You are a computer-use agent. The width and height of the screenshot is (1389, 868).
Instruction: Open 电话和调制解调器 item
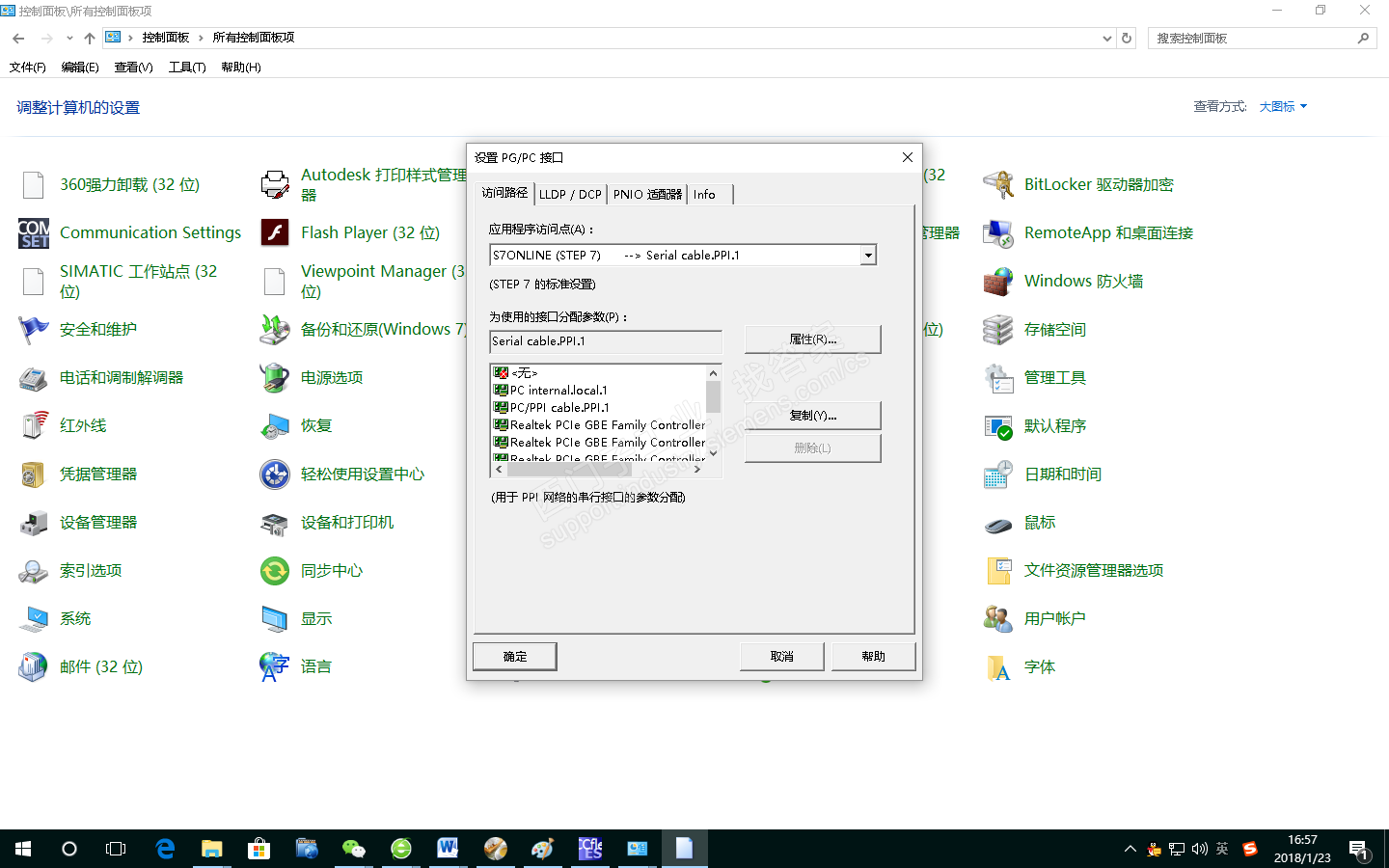tap(101, 377)
